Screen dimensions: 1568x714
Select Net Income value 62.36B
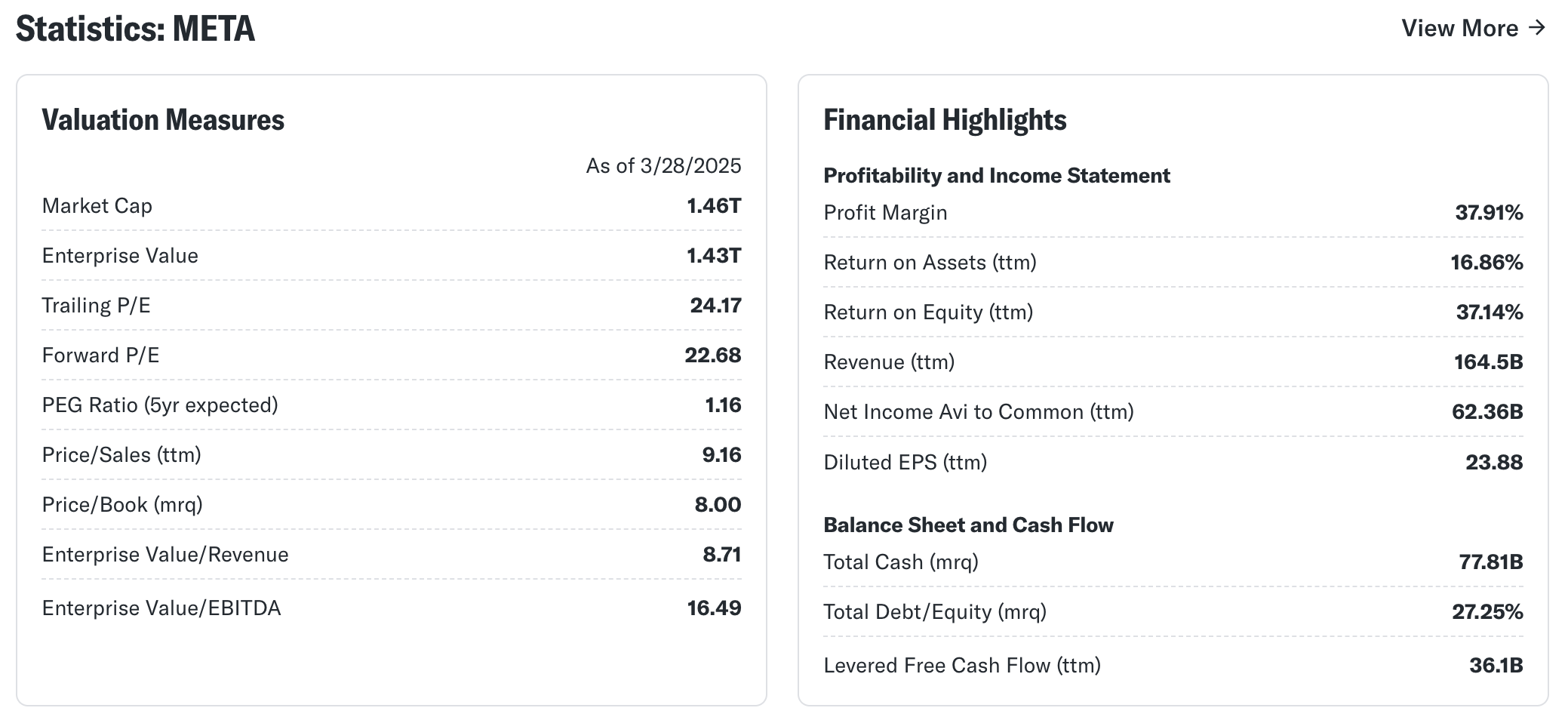(1487, 411)
